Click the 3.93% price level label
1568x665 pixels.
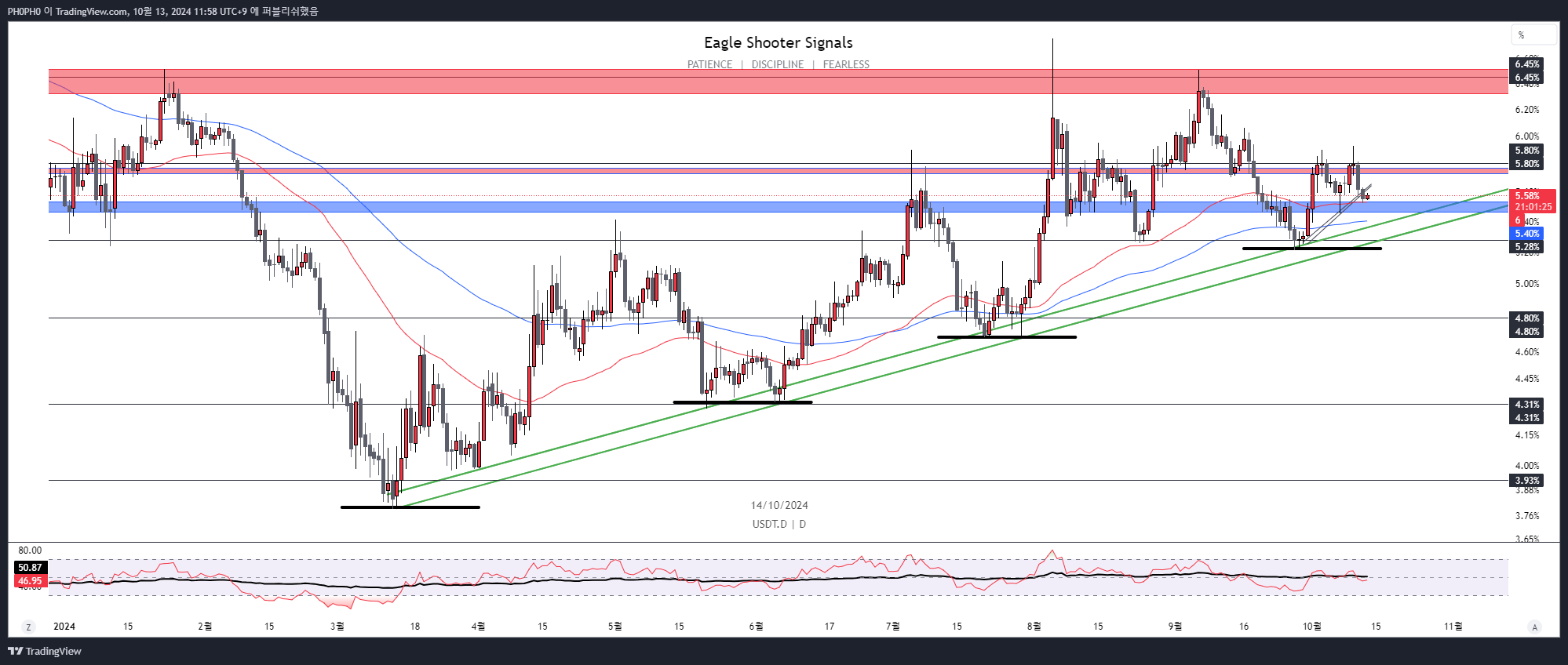click(1526, 481)
